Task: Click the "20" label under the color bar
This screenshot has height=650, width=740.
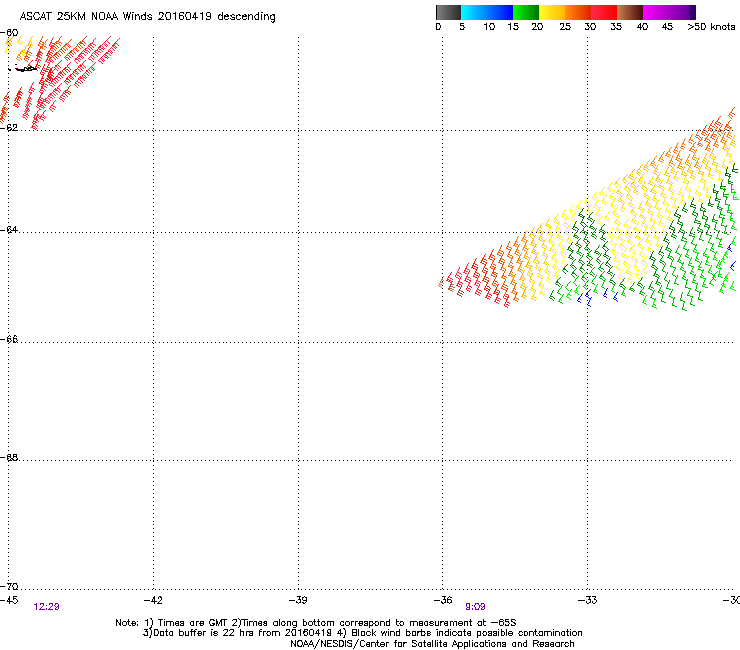Action: pos(537,27)
